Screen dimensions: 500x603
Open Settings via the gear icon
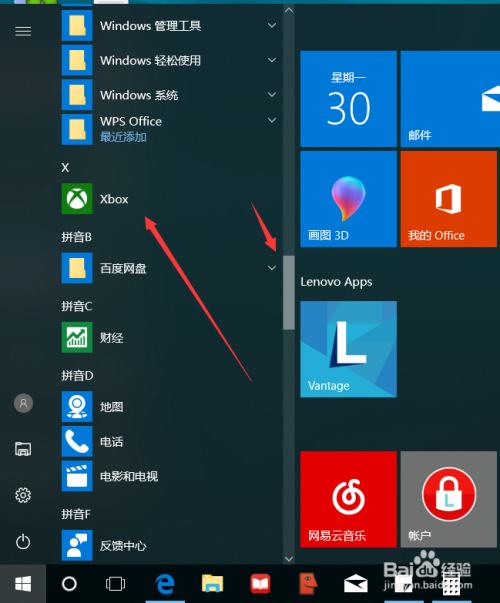[23, 495]
